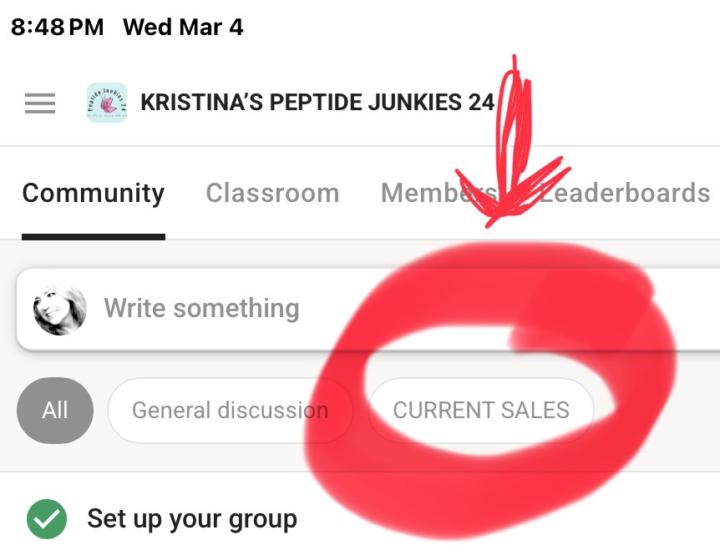Click the green checkmark icon

46,520
